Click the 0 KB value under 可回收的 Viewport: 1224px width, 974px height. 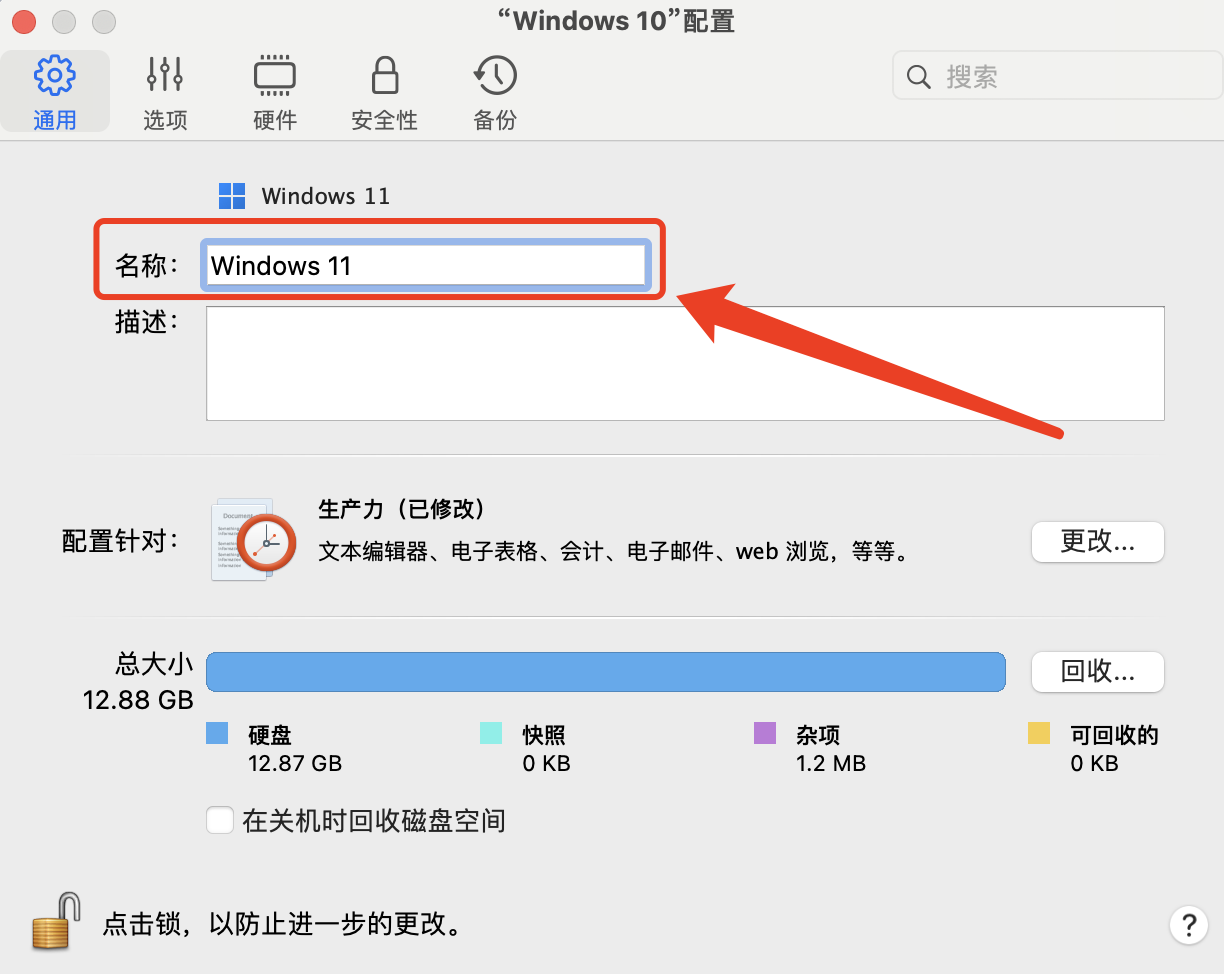pos(1094,764)
